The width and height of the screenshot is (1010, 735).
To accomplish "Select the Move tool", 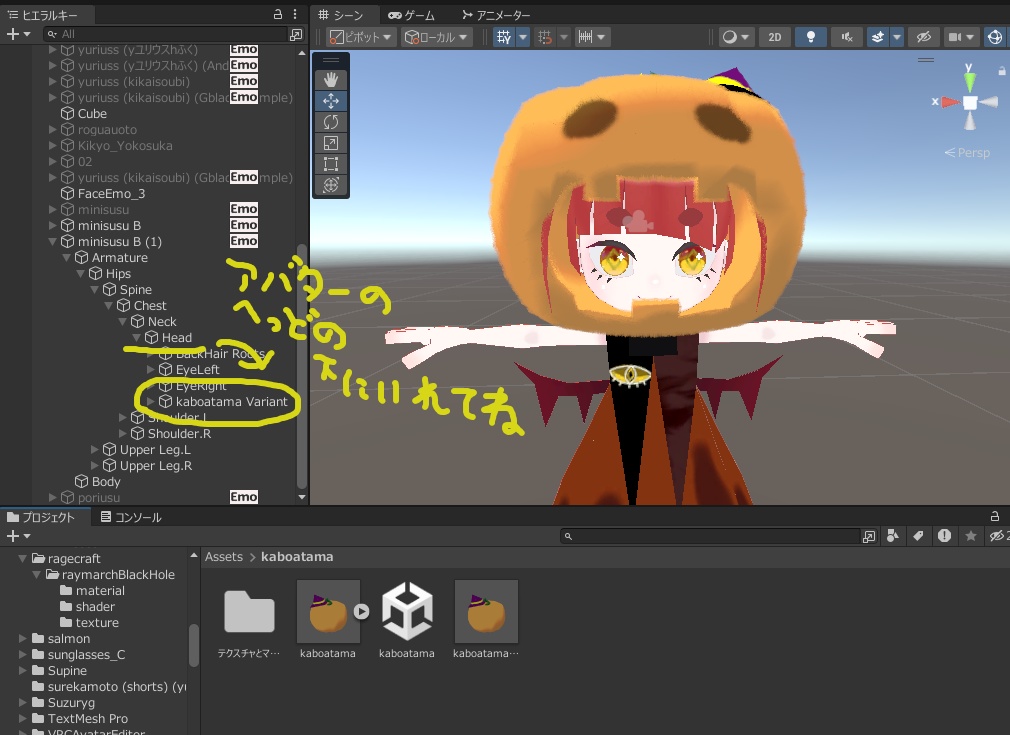I will (330, 101).
